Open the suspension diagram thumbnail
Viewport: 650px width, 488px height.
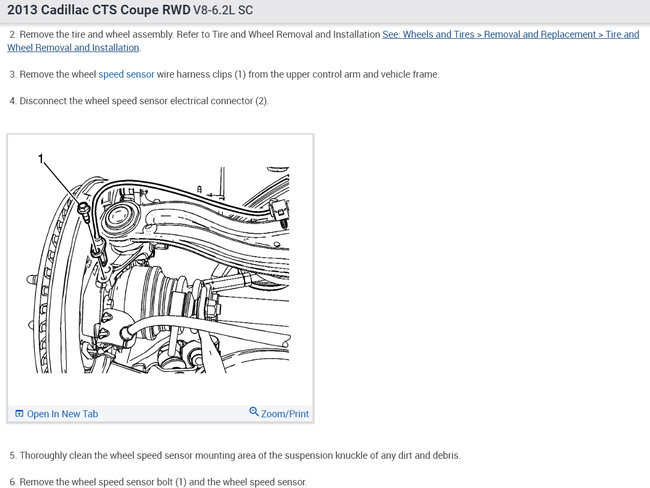coord(160,269)
